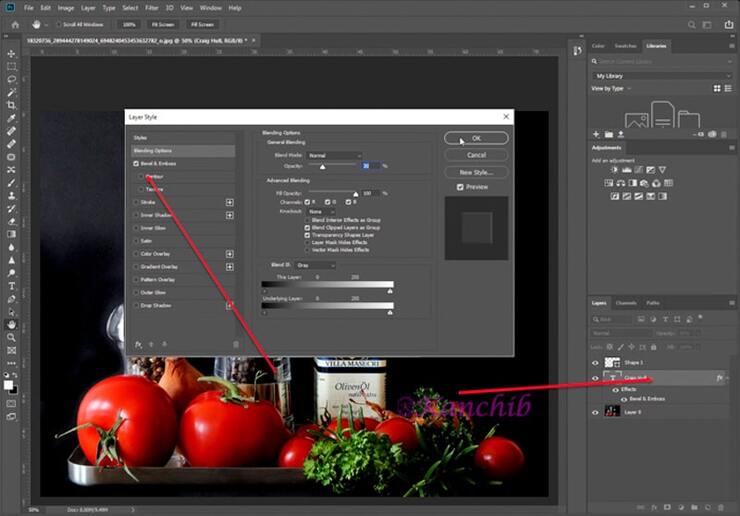Click the fx icon in Layer Style dialog
The image size is (740, 516).
[138, 344]
